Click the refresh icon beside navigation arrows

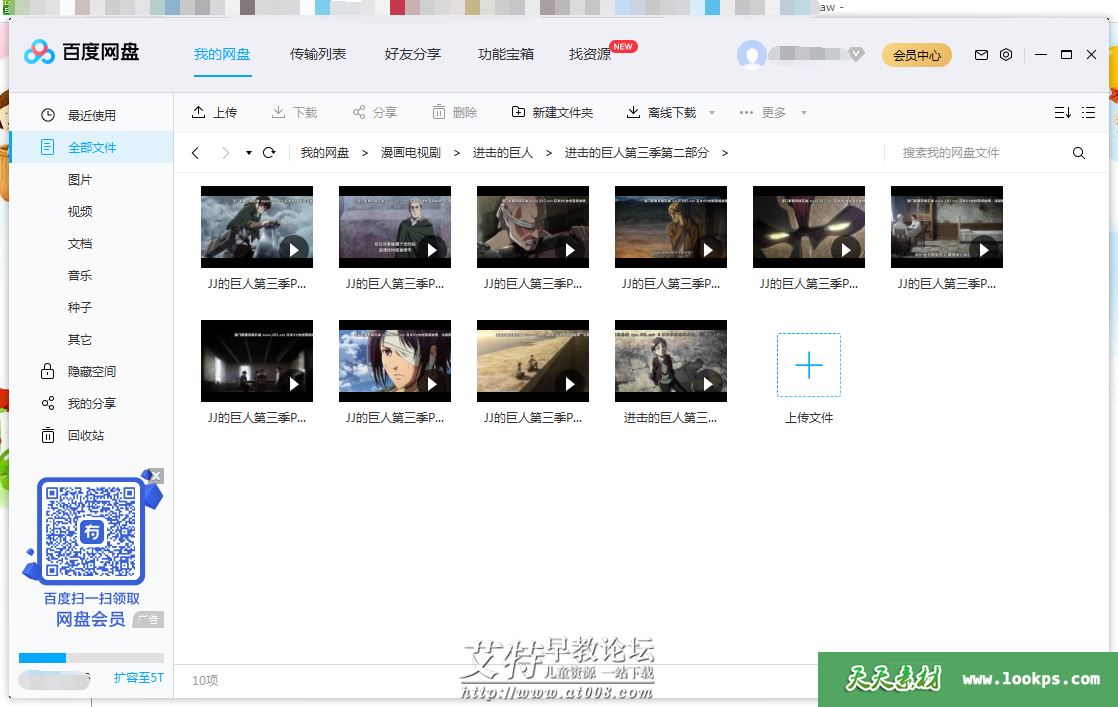(x=269, y=153)
